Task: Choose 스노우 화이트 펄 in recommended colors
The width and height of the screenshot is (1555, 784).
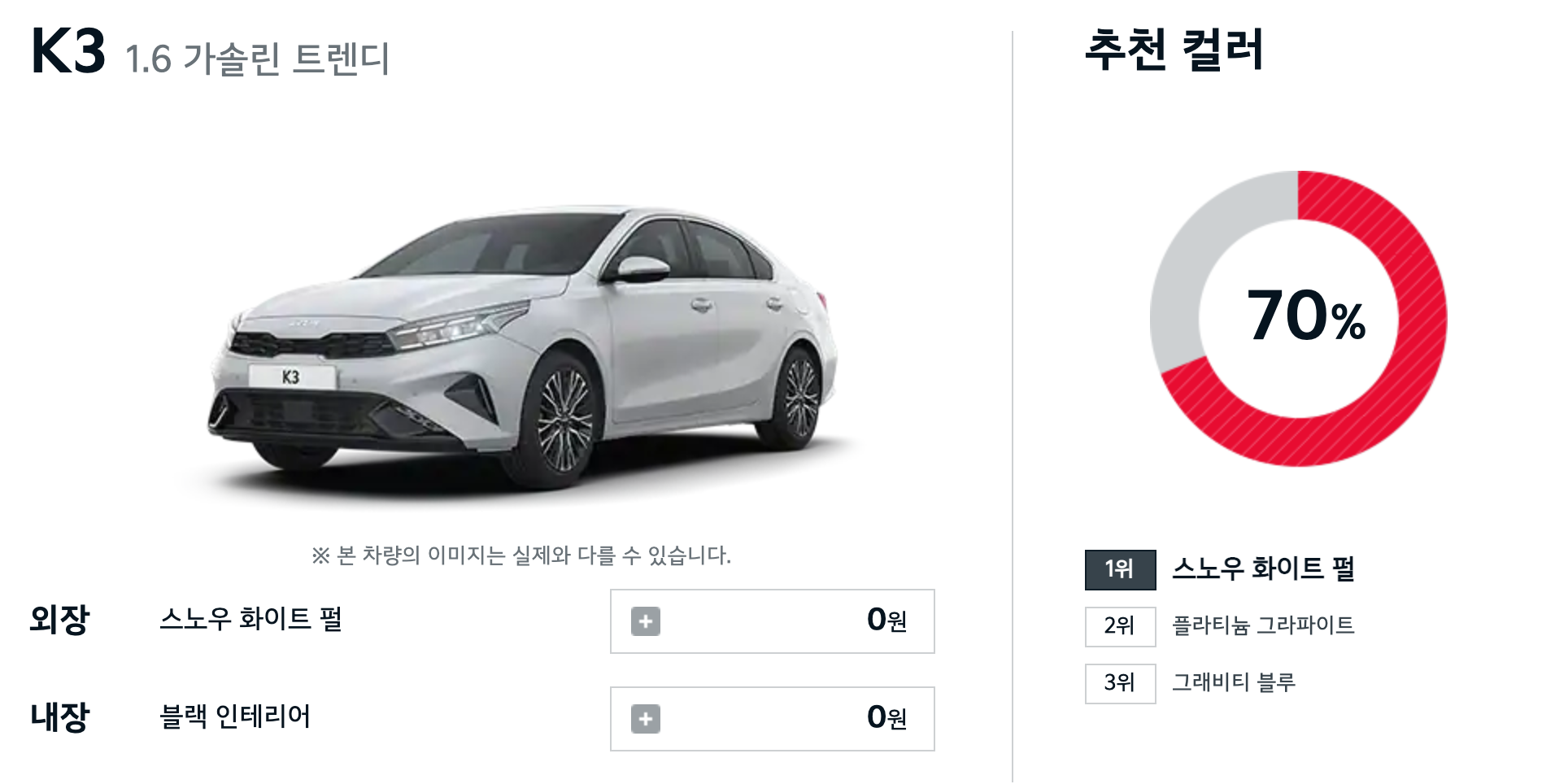Action: (1263, 568)
